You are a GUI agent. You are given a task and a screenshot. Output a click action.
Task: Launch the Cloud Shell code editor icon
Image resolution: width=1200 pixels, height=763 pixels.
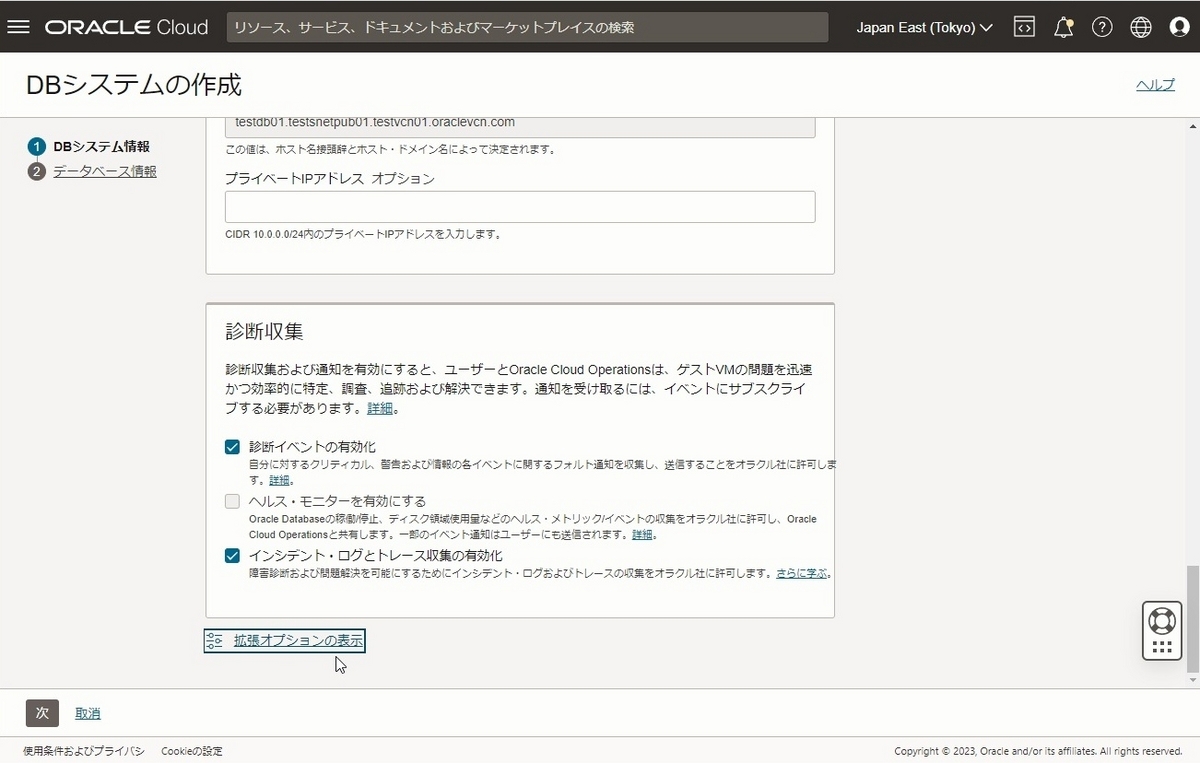(1024, 27)
